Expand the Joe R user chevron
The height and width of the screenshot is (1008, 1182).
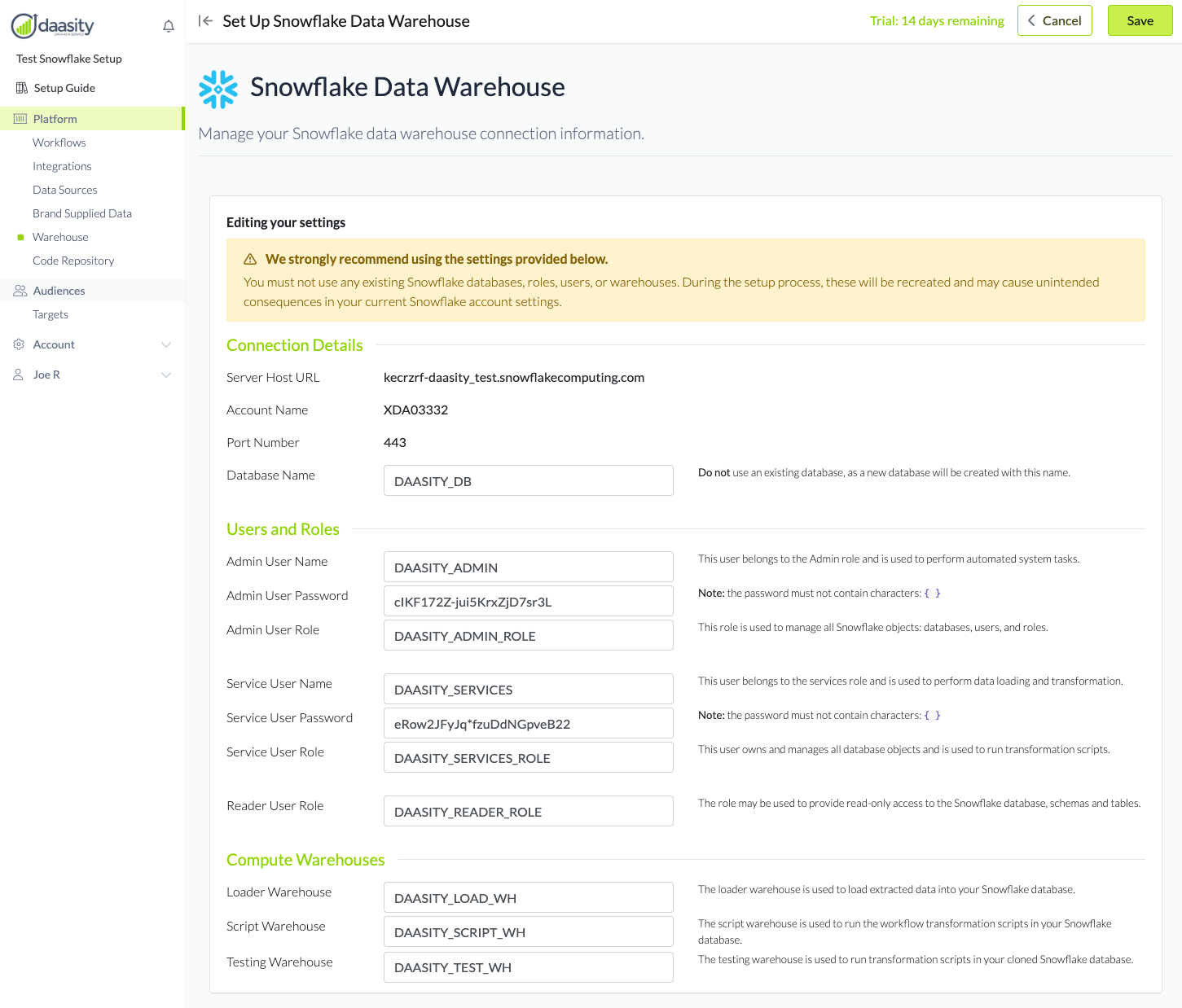pos(166,375)
